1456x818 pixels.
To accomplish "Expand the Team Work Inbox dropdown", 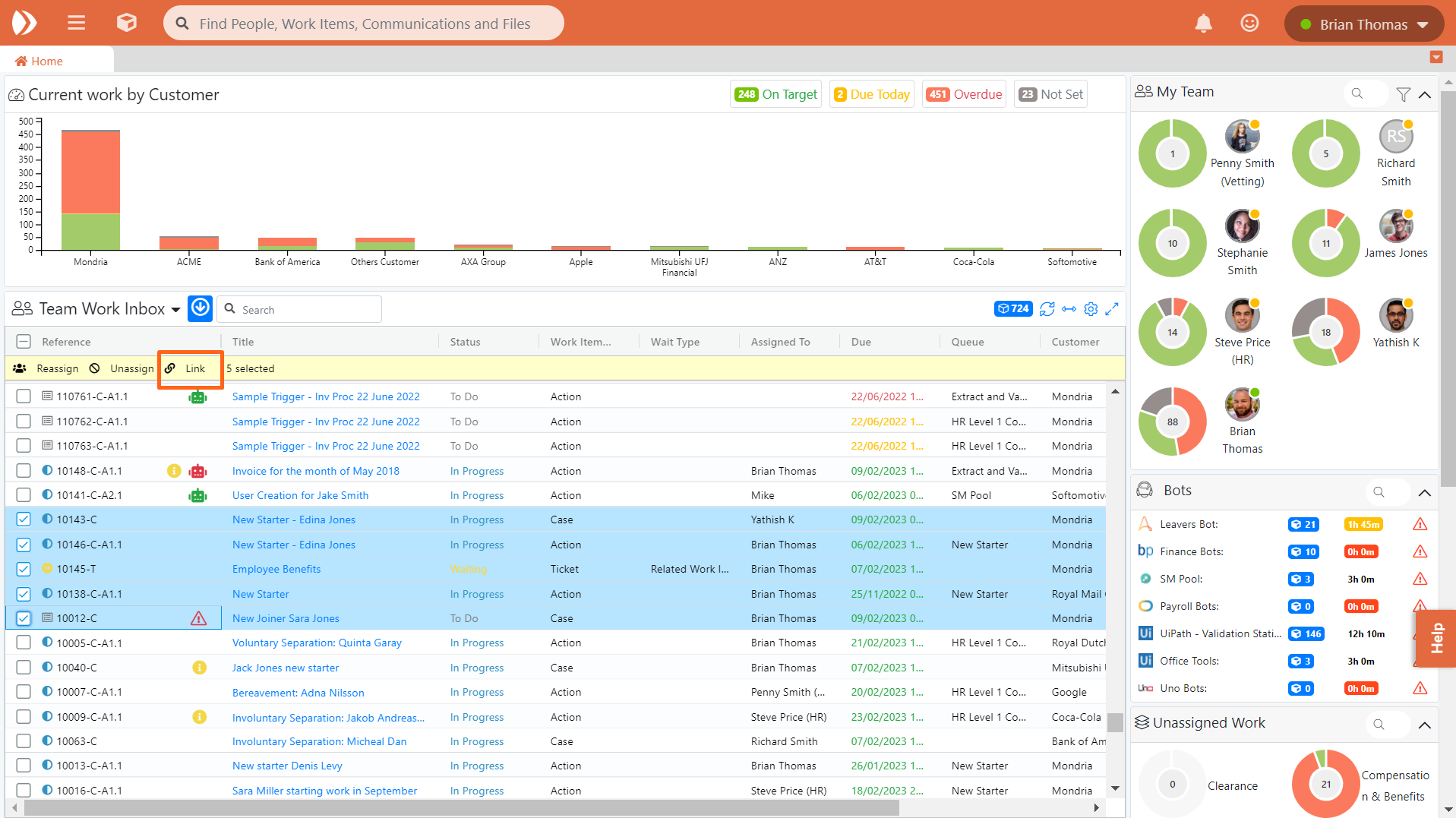I will pos(175,310).
